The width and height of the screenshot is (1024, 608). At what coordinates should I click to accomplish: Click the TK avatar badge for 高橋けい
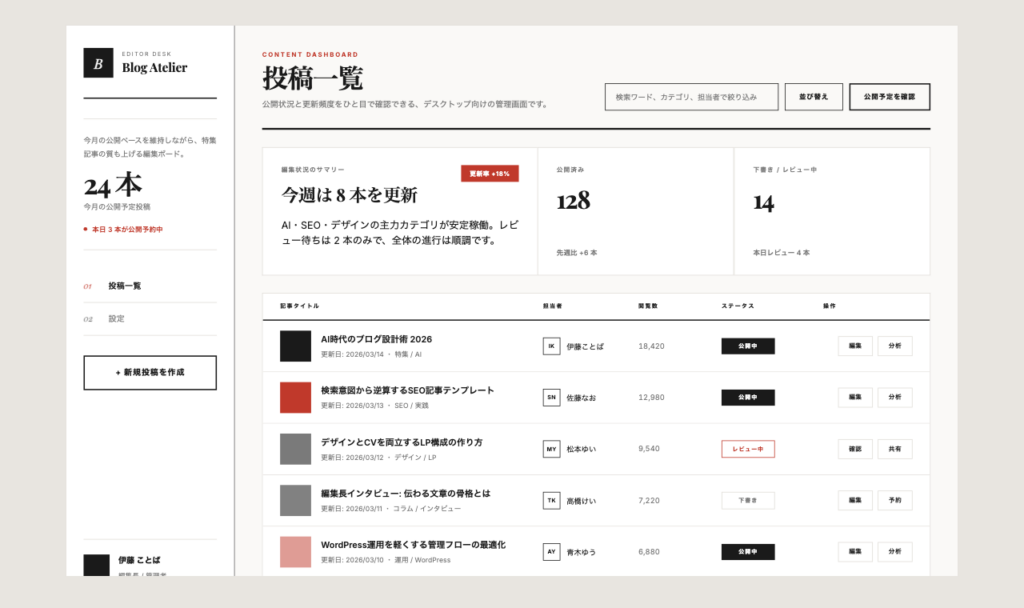[x=551, y=500]
